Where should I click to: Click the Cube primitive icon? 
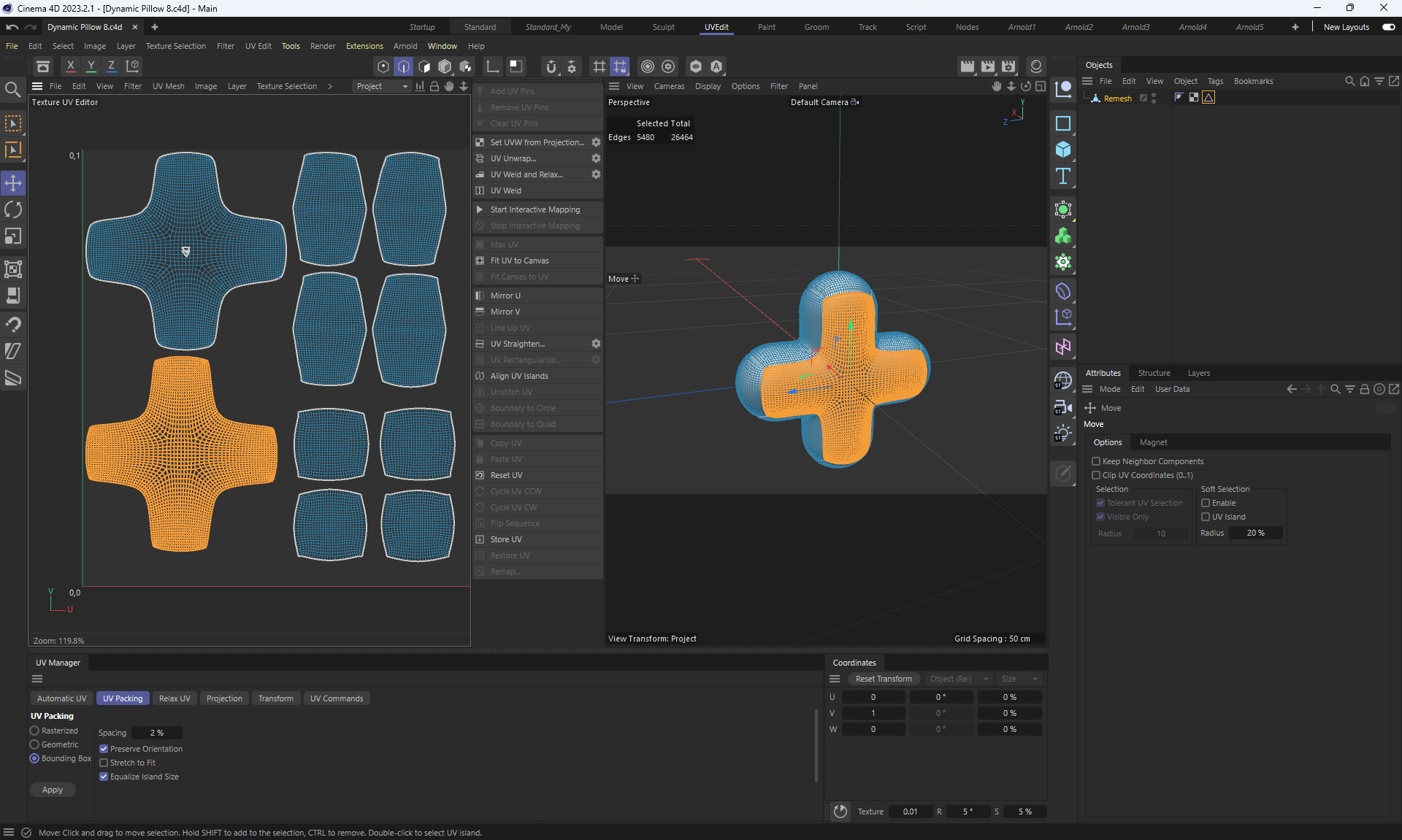tap(1063, 150)
